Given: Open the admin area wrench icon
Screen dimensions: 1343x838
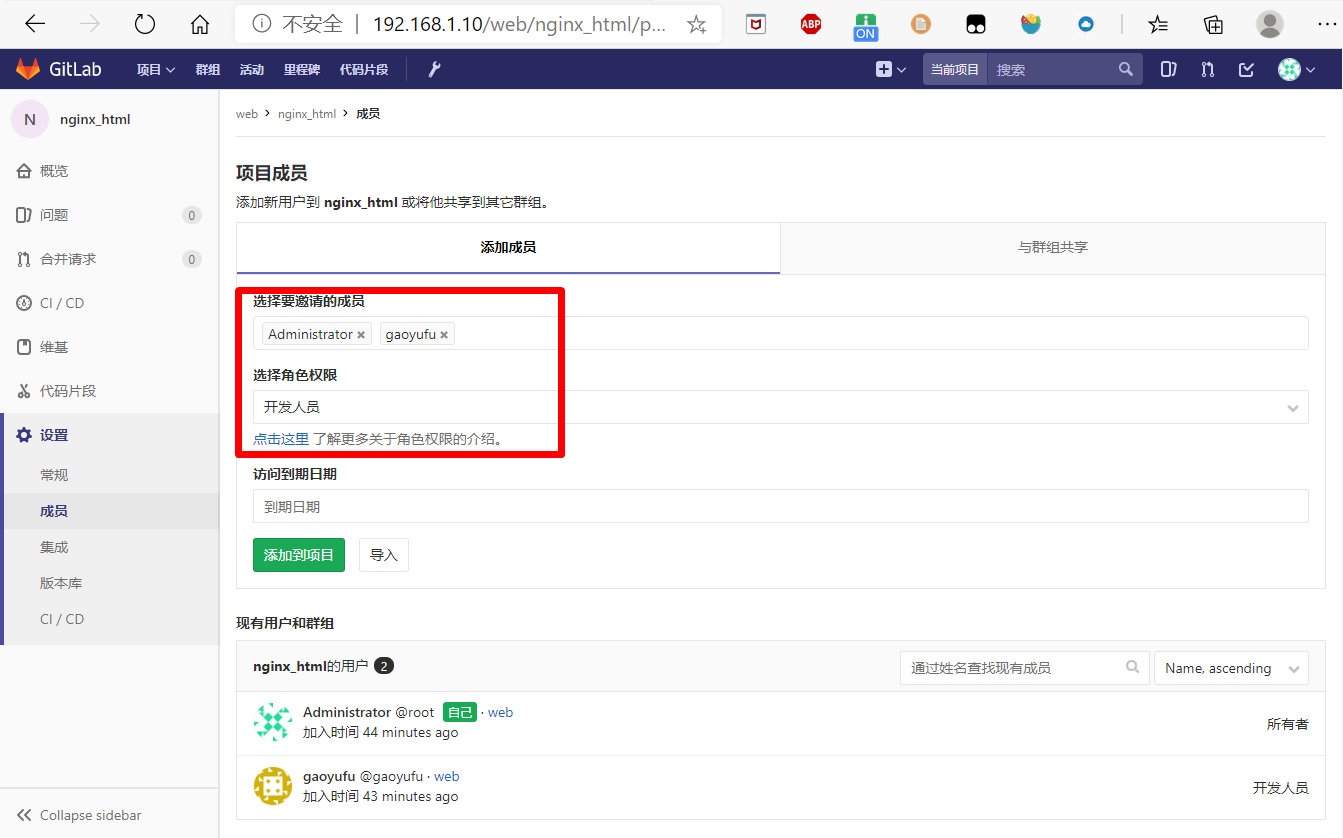Looking at the screenshot, I should coord(433,69).
